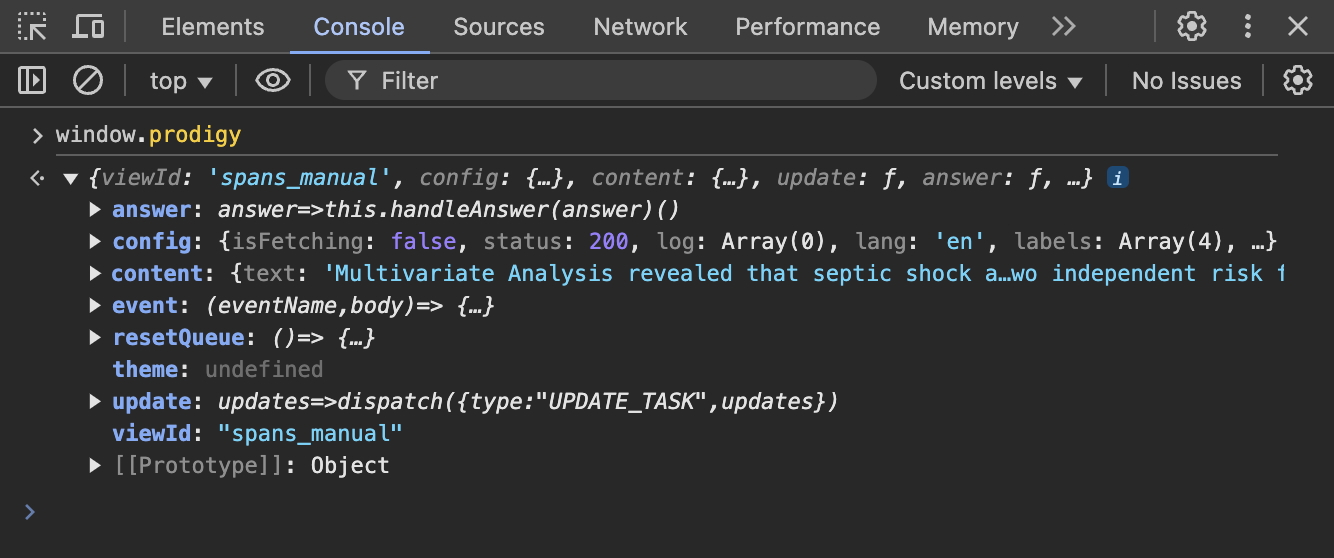Screen dimensions: 1334x558
Task: Click the answer=>this.handleAnswer function text
Action: [448, 210]
